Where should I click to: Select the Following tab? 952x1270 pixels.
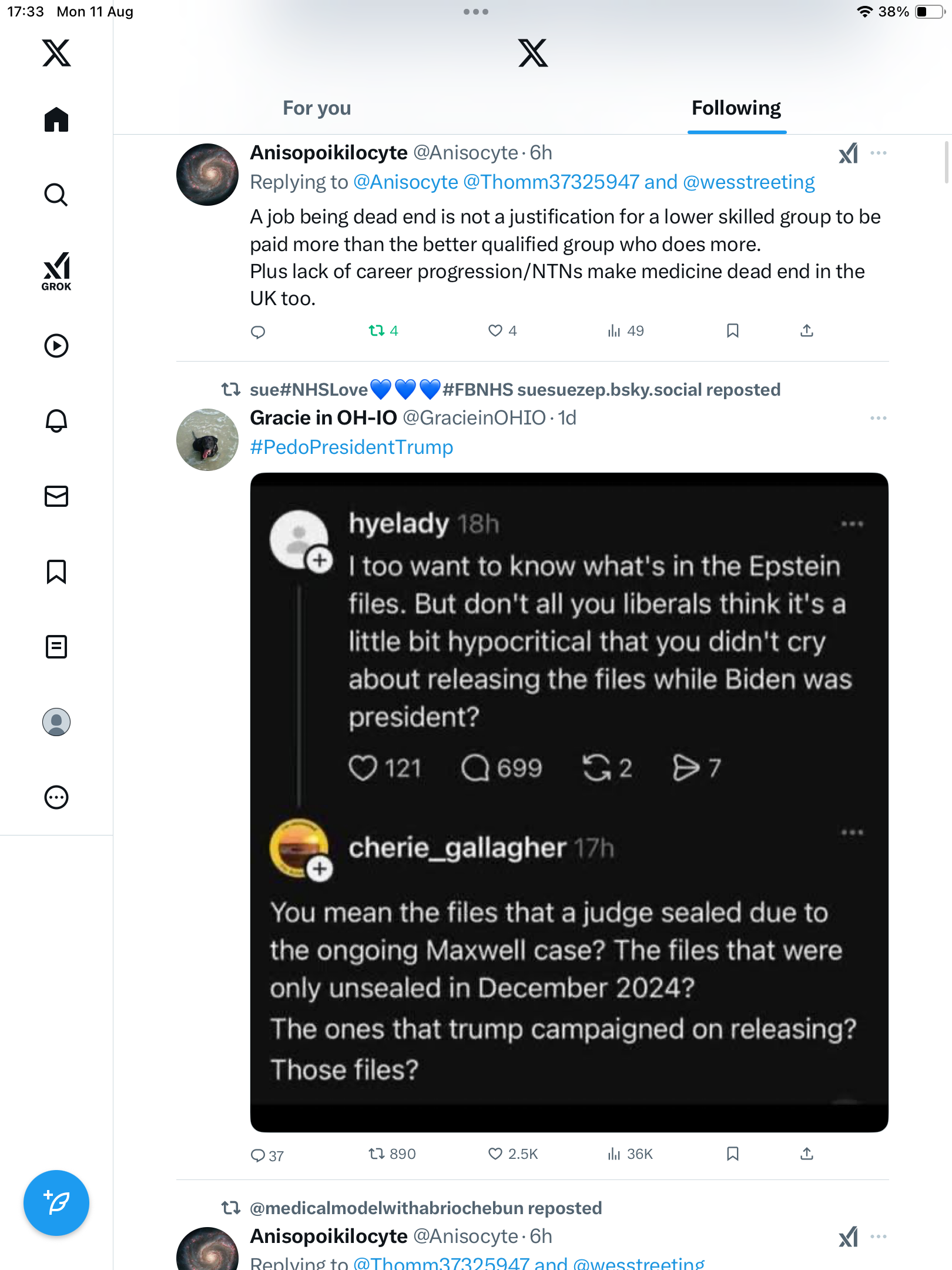click(x=736, y=108)
